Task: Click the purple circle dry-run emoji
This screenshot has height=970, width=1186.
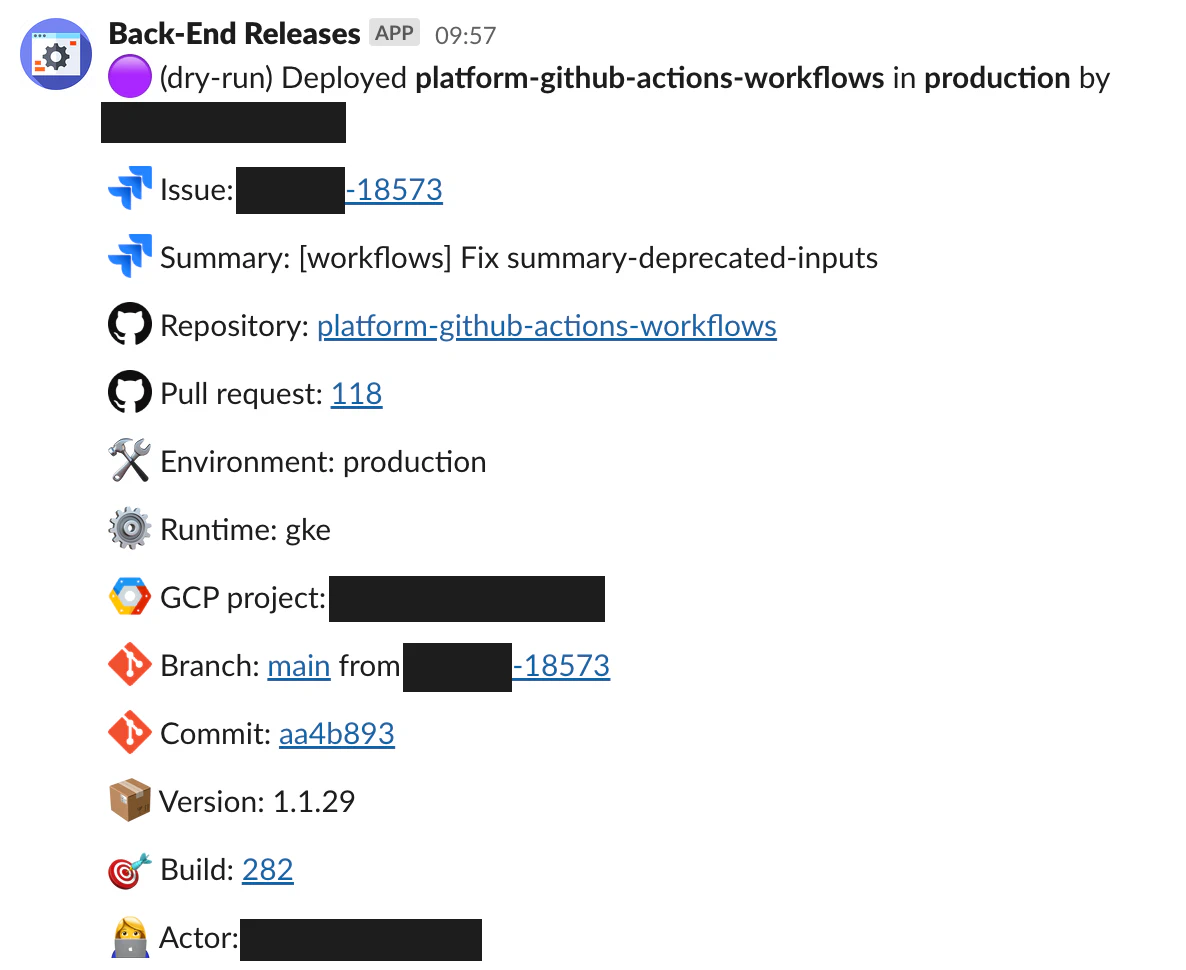Action: click(129, 78)
